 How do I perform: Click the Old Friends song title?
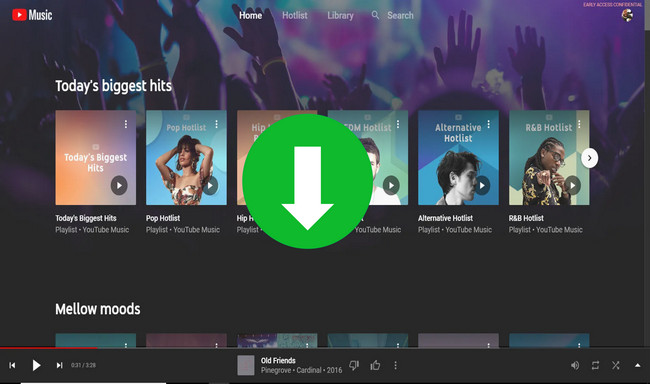[278, 360]
